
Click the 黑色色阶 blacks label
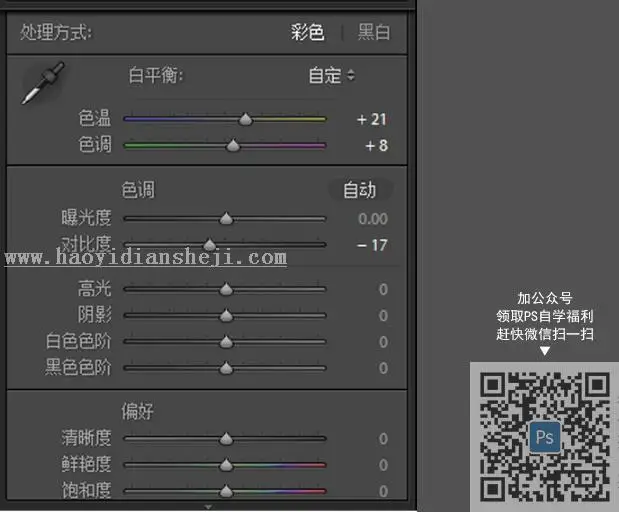point(78,368)
